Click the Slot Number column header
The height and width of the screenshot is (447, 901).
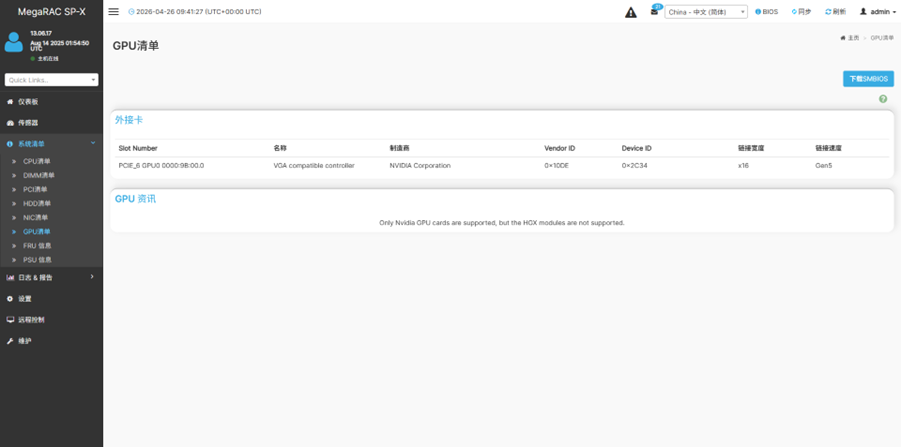pyautogui.click(x=138, y=148)
